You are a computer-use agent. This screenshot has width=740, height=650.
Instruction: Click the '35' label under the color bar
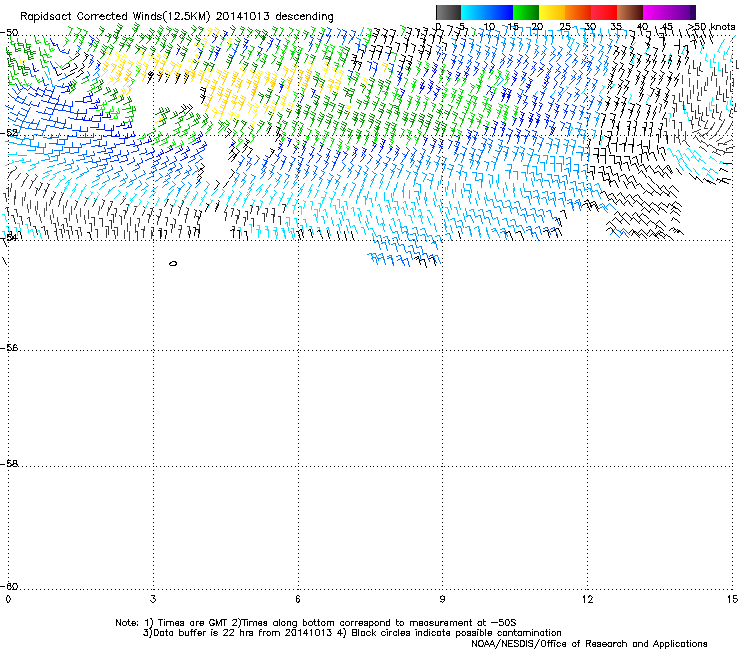616,26
